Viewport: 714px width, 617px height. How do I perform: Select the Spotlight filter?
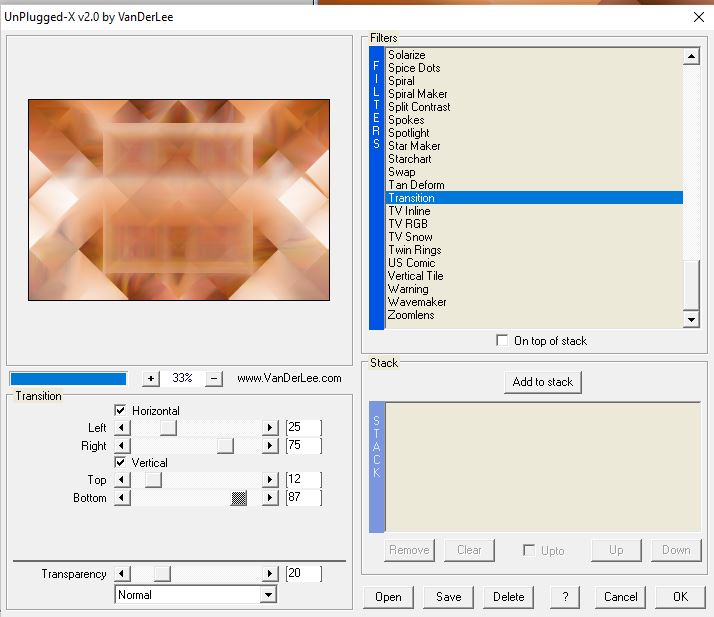tap(534, 133)
